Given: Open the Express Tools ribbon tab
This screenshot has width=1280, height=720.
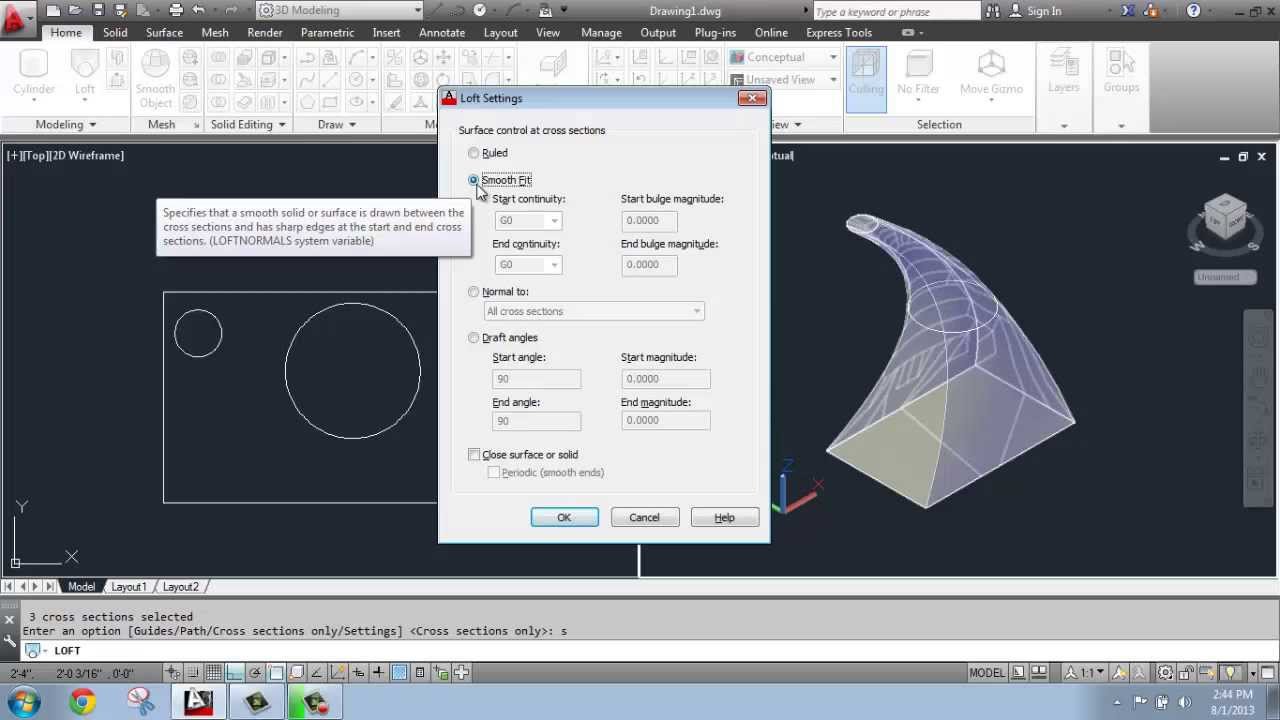Looking at the screenshot, I should coord(839,32).
